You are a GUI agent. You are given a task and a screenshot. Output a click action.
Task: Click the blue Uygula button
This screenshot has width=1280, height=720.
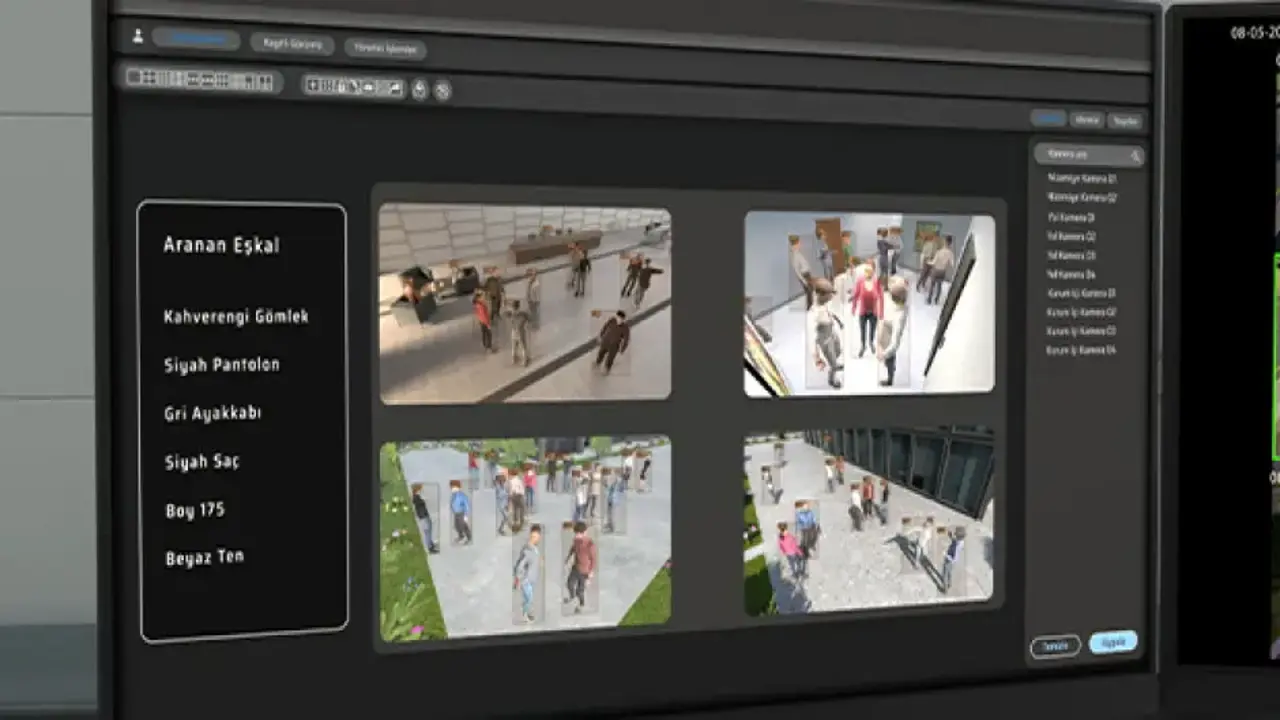1113,642
